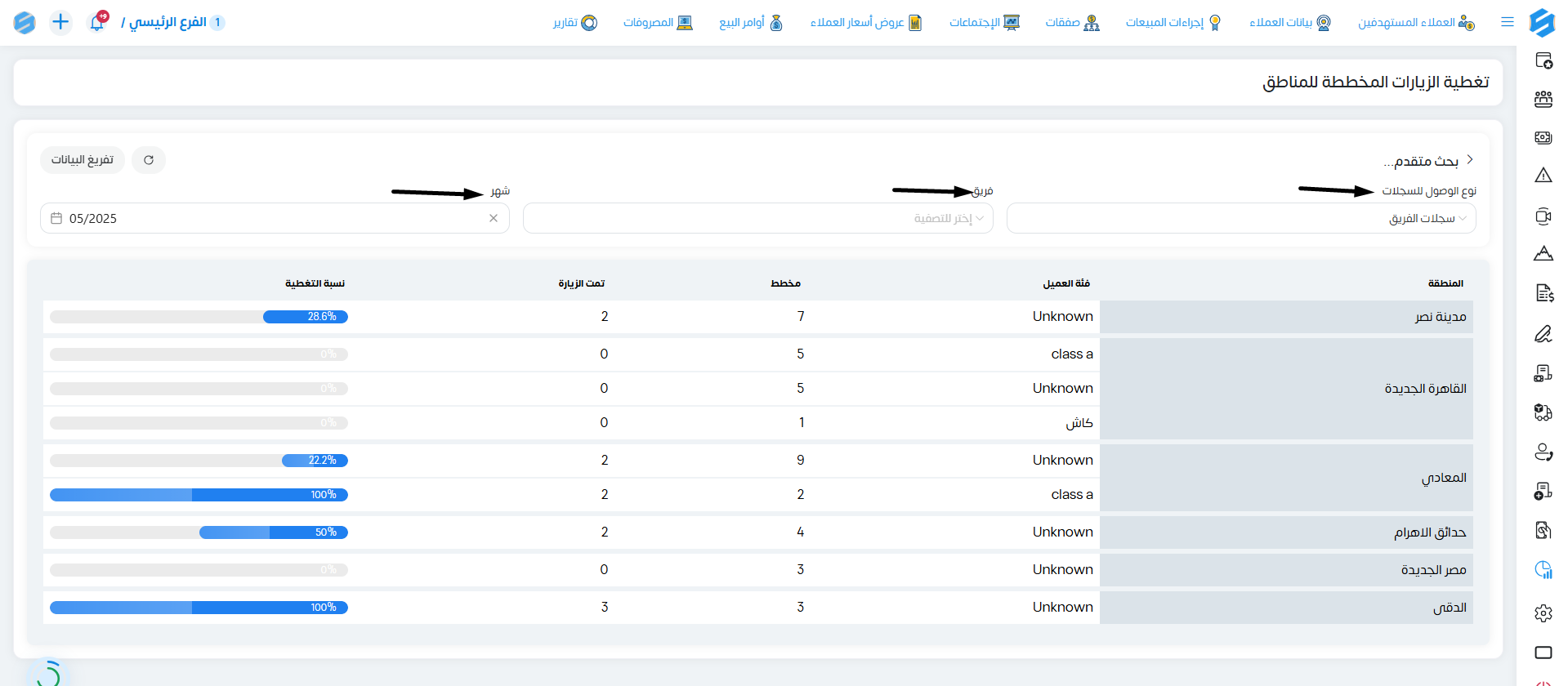Click تفريغ البيانات button

coord(83,160)
